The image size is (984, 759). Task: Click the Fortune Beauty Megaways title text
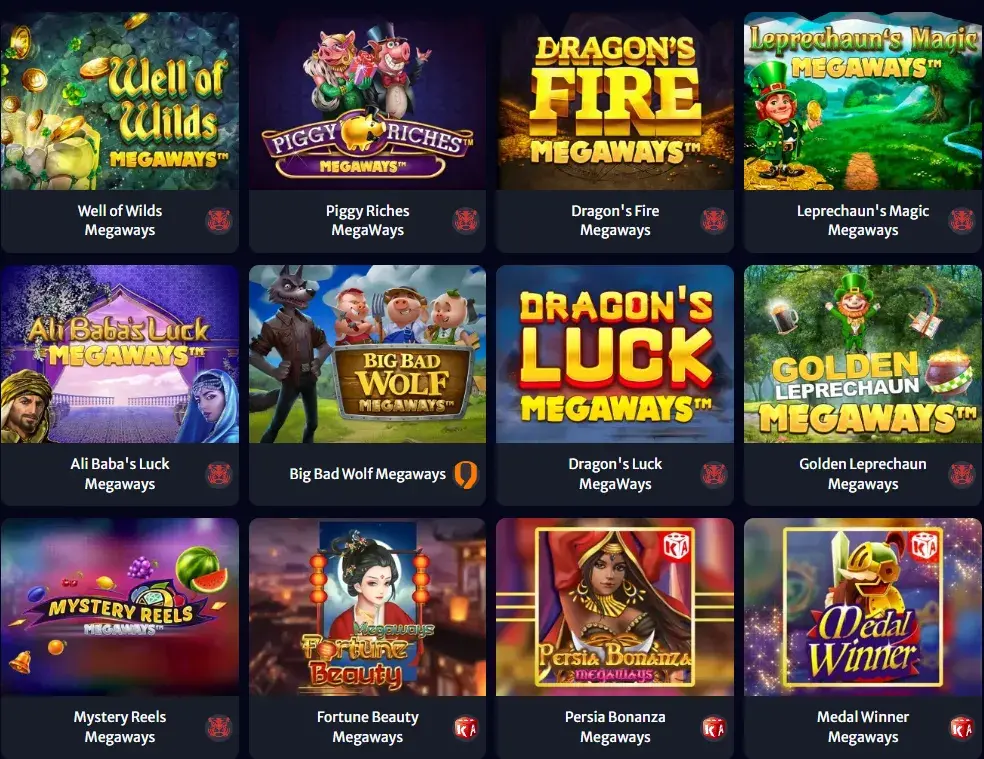(368, 727)
